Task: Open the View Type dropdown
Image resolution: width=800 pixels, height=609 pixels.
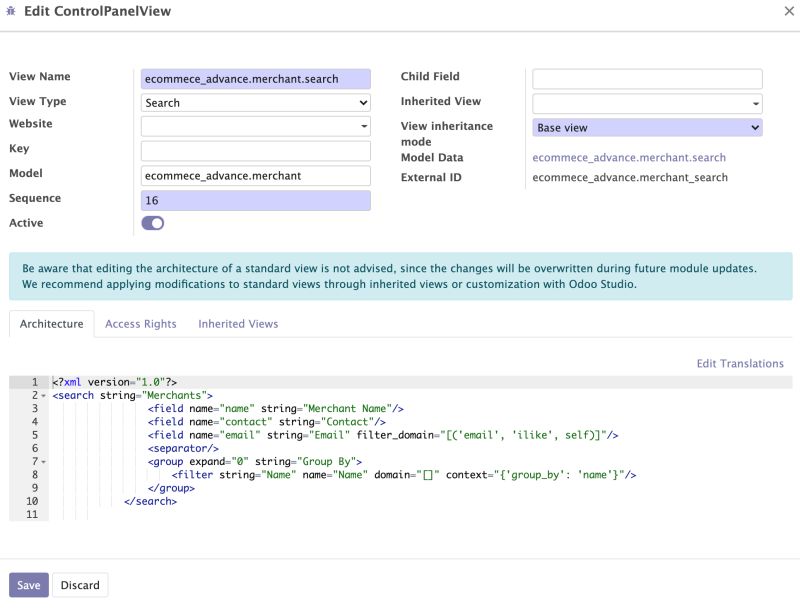Action: click(x=256, y=103)
